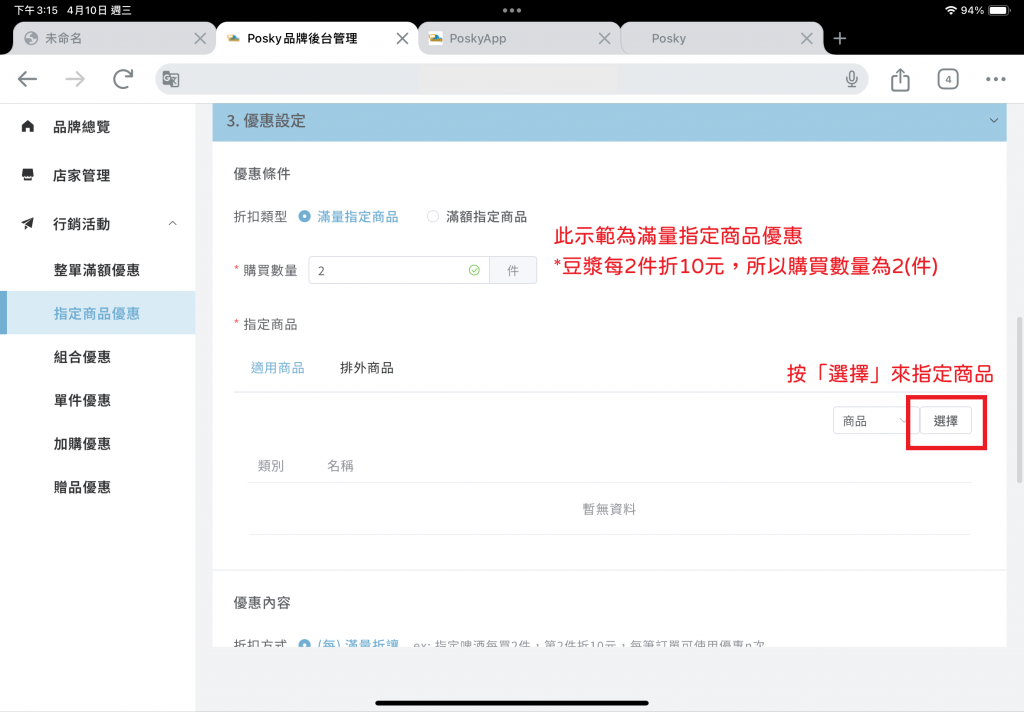Click the 名稱 column header
This screenshot has width=1024, height=712.
pos(340,466)
